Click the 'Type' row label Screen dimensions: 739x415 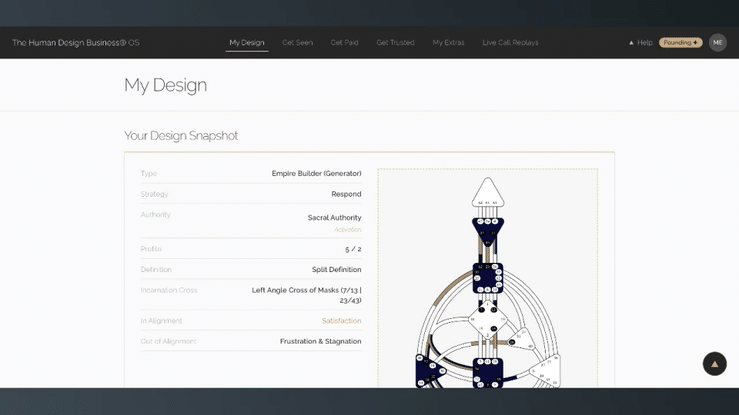click(148, 173)
